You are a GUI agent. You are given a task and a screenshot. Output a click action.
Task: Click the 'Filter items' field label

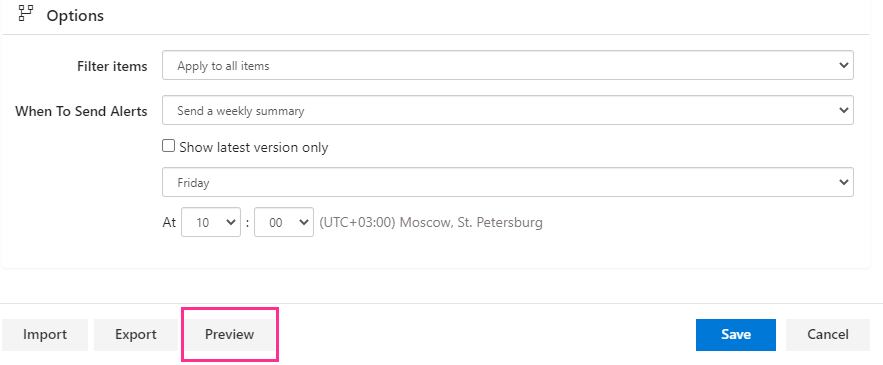pos(112,66)
